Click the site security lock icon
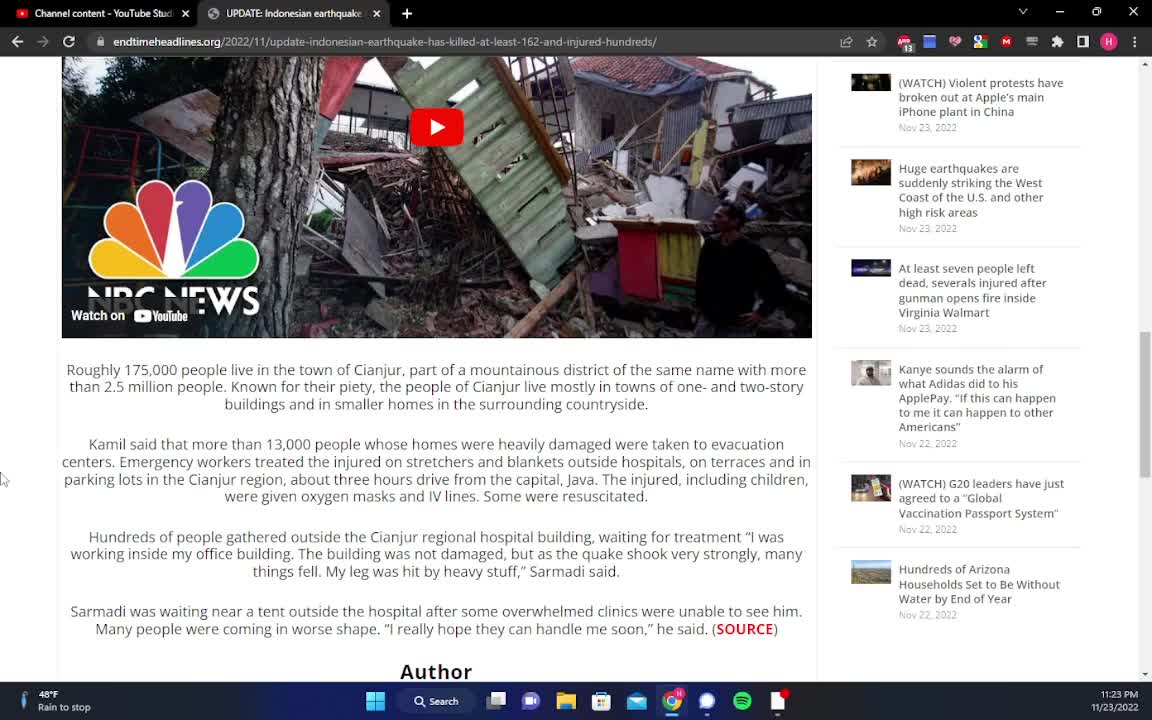Viewport: 1152px width, 720px height. [101, 42]
